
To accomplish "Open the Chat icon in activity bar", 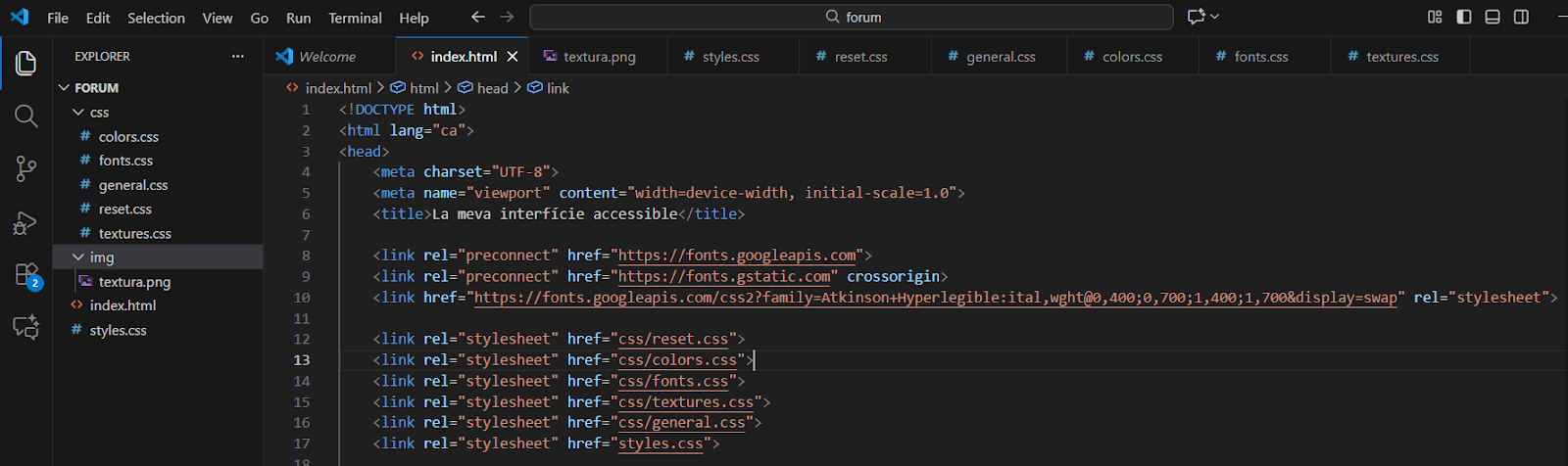I will click(x=25, y=327).
